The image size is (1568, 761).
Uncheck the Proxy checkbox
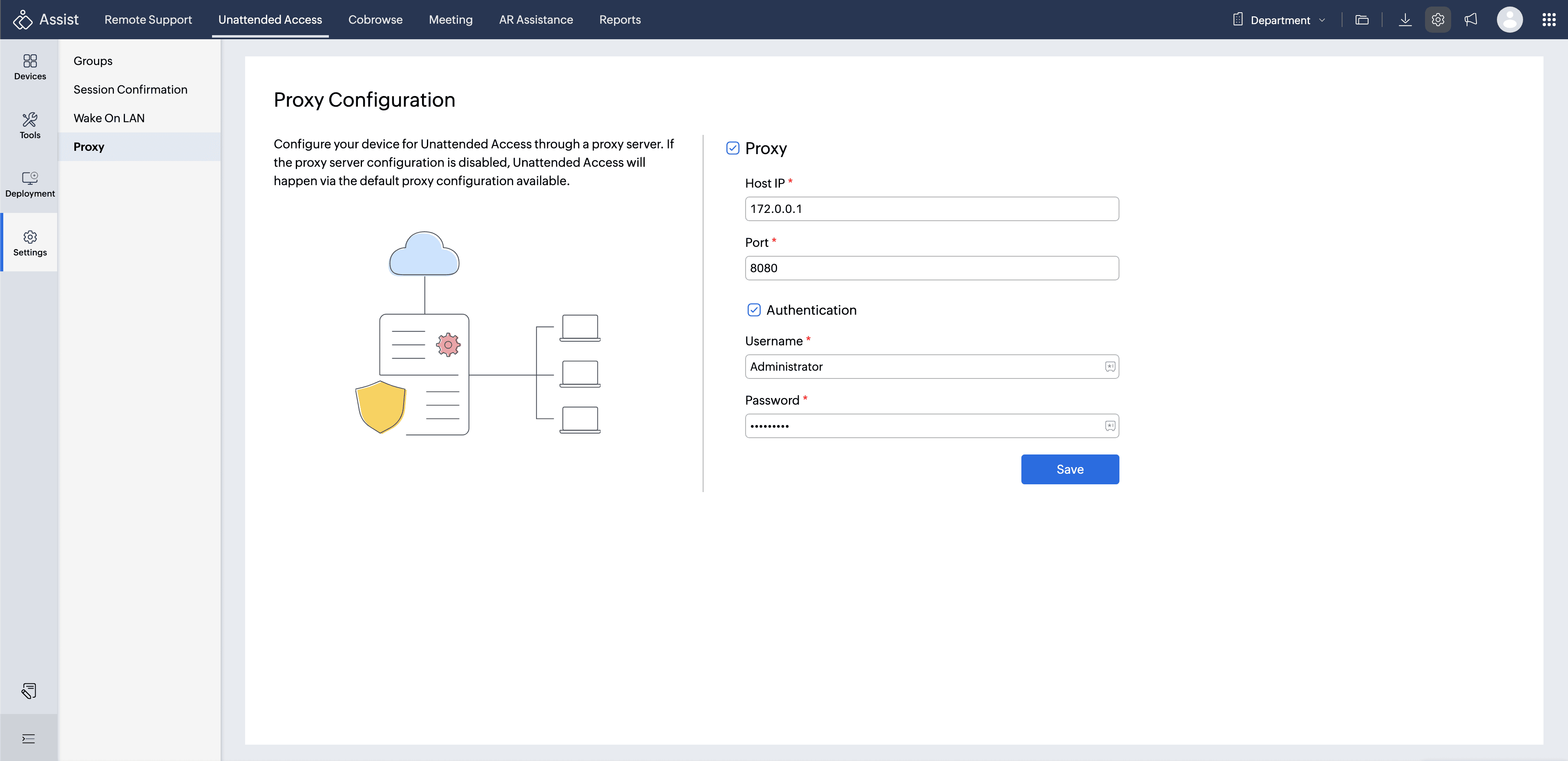[733, 148]
